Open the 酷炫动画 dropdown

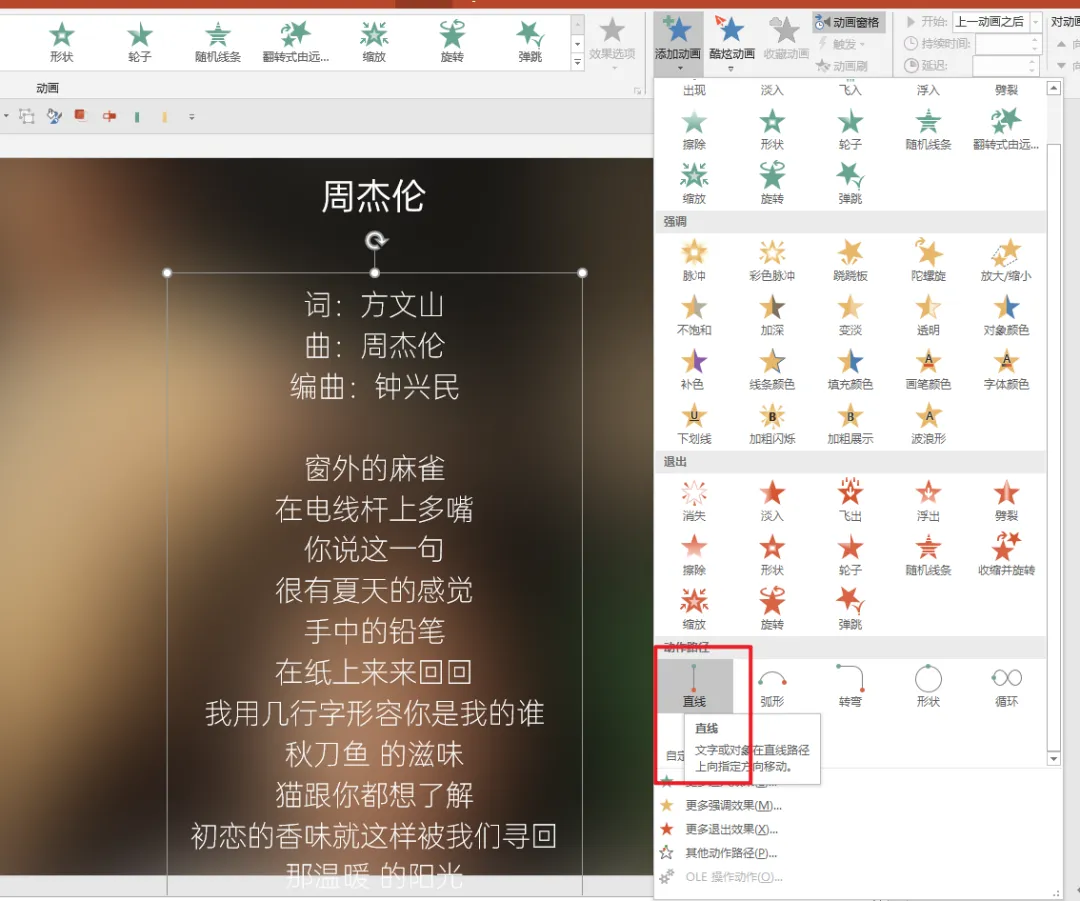731,43
